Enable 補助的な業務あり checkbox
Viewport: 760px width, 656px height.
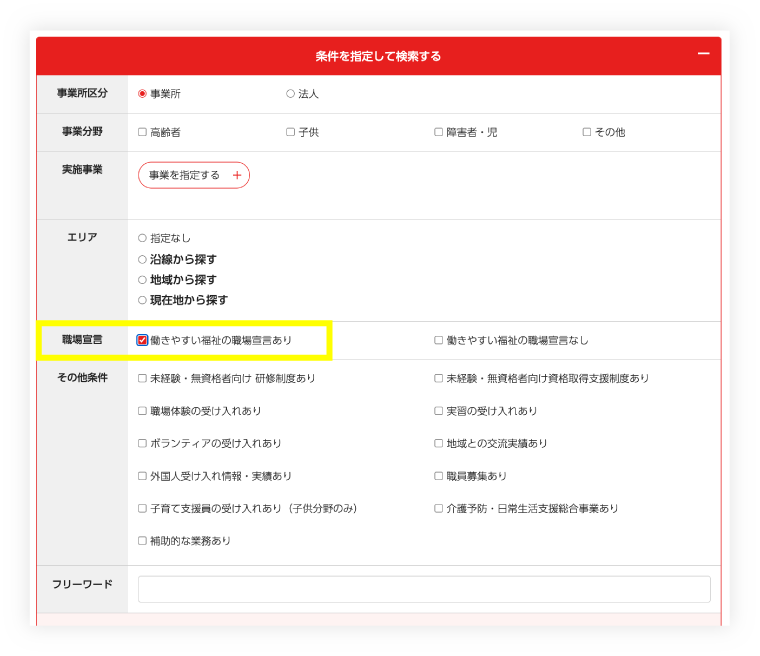tap(142, 541)
